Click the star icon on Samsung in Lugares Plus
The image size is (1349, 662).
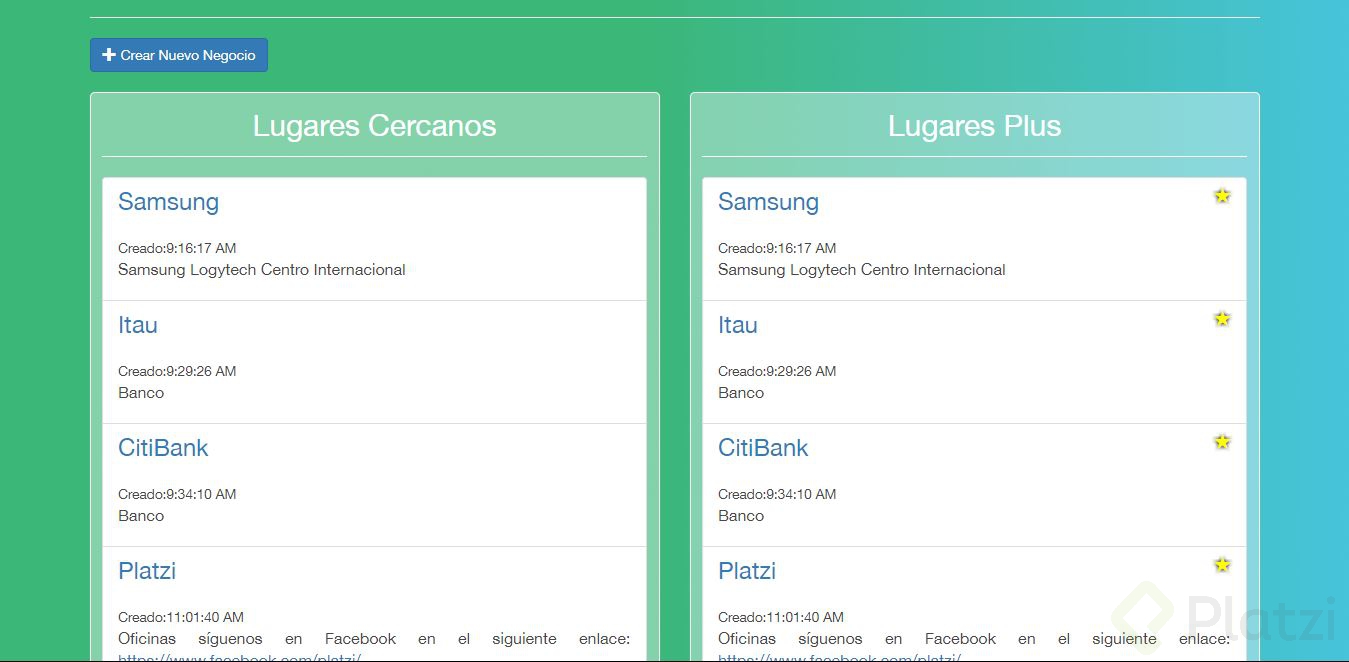[1222, 196]
